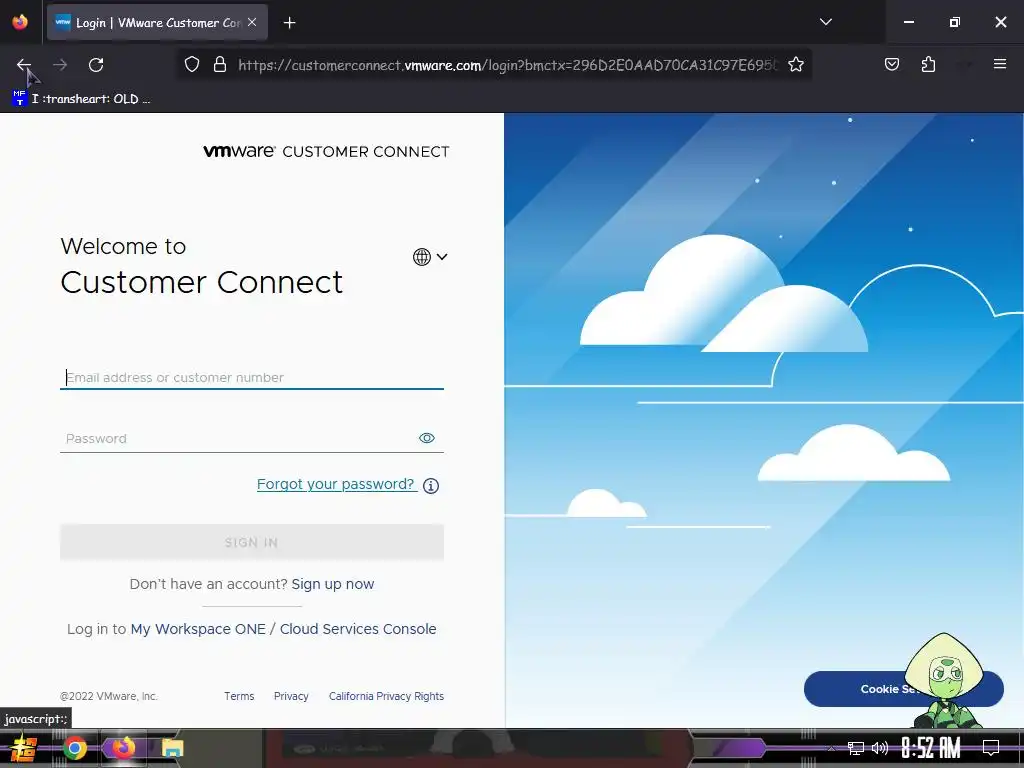Open the Firefox hamburger application menu
This screenshot has width=1024, height=768.
(999, 64)
